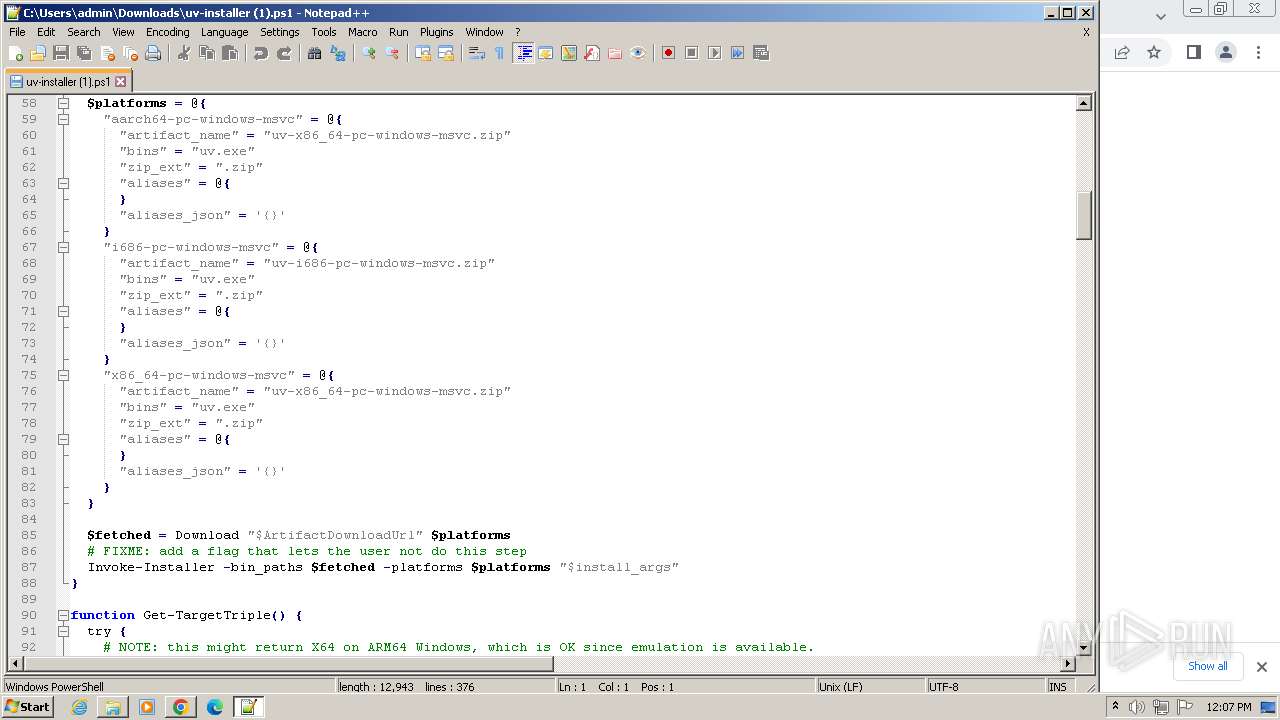Run macro multiple times icon

click(737, 53)
